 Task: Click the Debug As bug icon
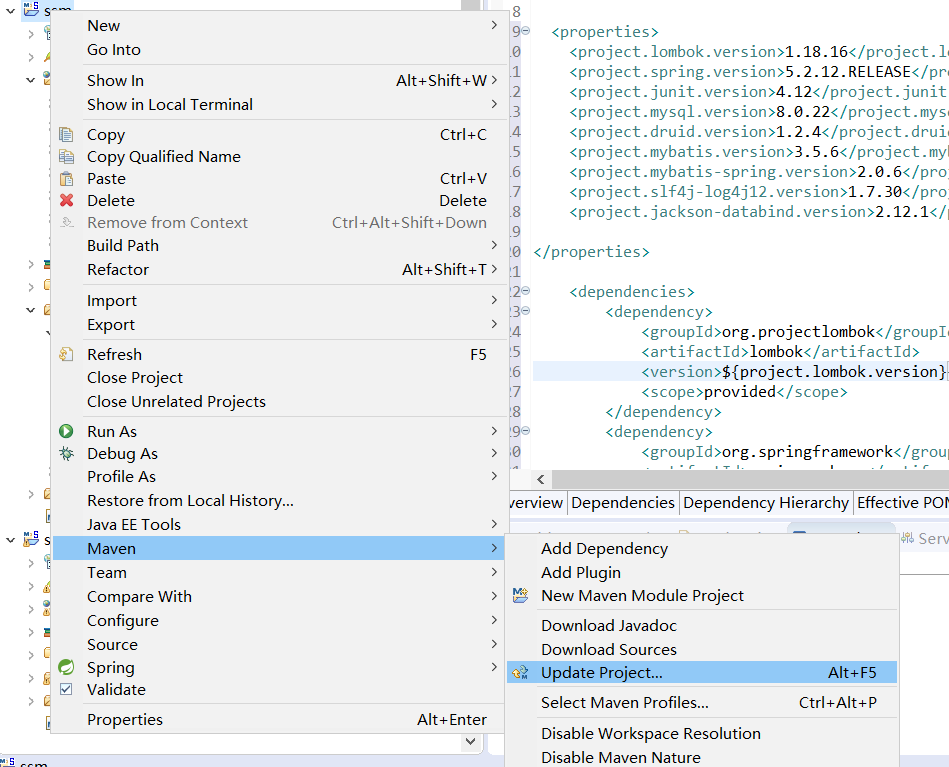tap(66, 453)
